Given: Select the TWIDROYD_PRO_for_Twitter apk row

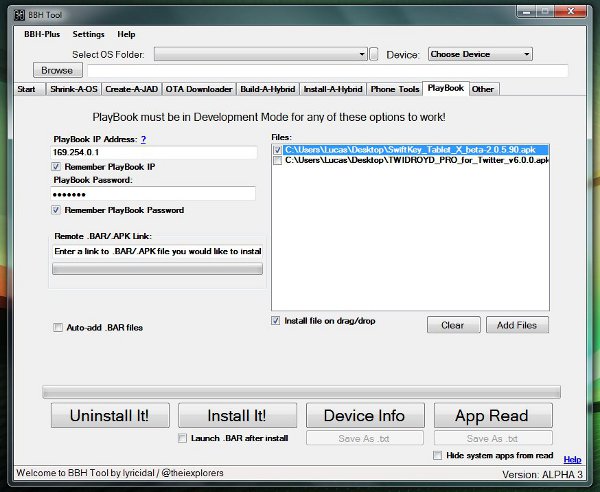Looking at the screenshot, I should pyautogui.click(x=417, y=160).
